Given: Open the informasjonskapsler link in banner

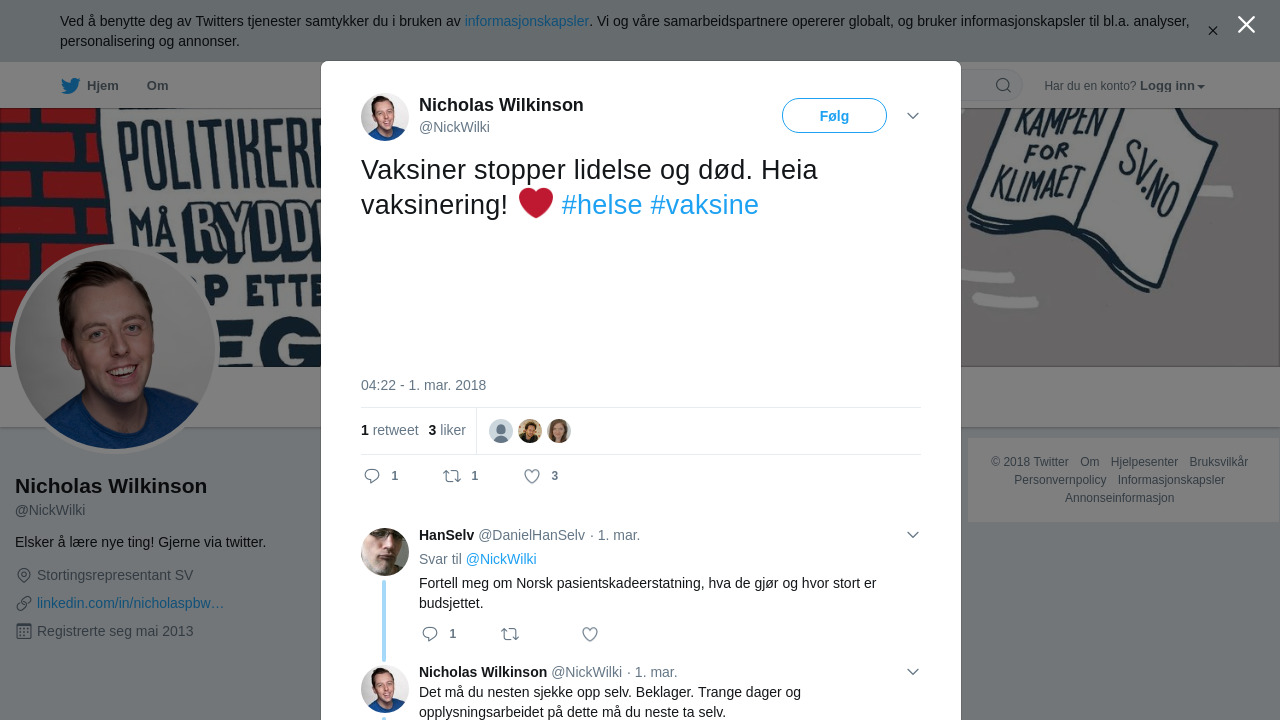Looking at the screenshot, I should pos(526,21).
